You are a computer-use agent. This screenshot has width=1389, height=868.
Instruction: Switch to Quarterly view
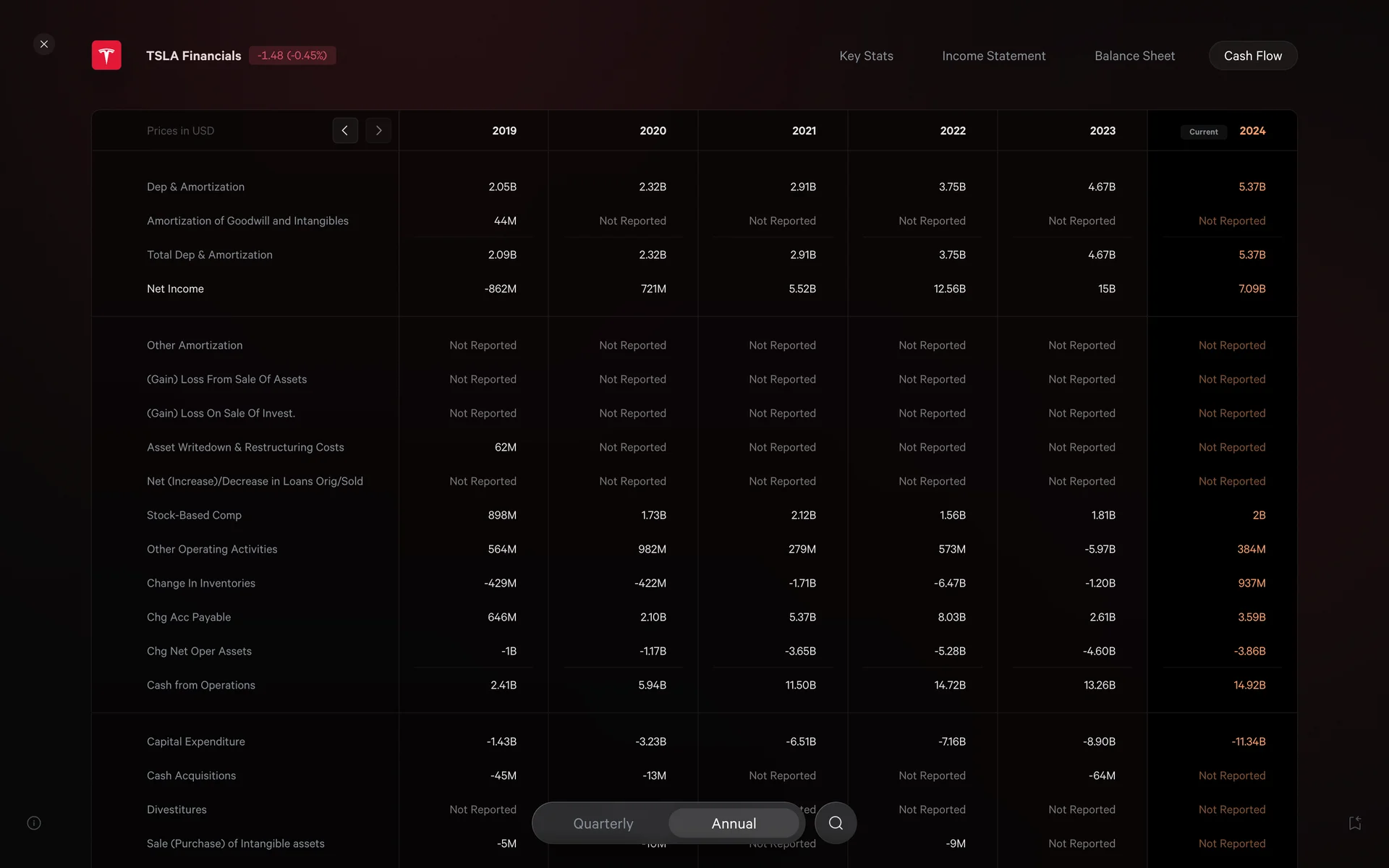(x=603, y=823)
